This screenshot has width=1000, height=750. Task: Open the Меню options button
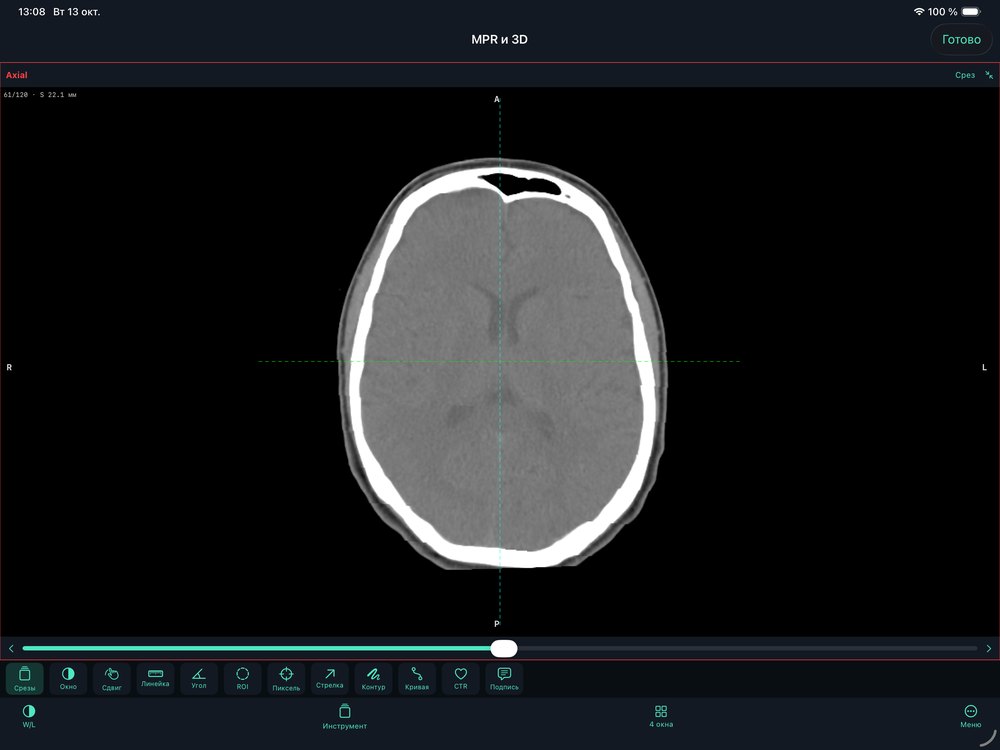point(971,716)
